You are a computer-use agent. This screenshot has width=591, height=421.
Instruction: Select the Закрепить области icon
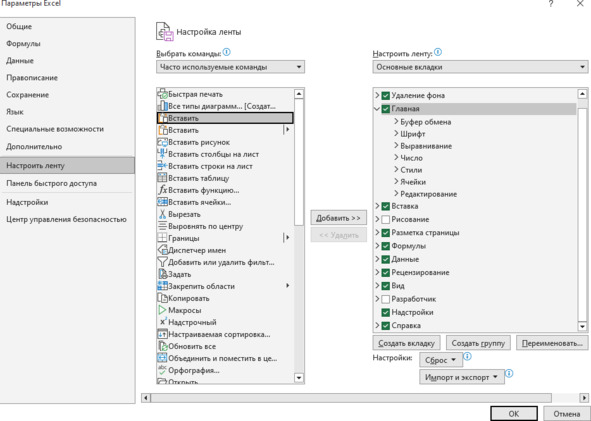[162, 286]
